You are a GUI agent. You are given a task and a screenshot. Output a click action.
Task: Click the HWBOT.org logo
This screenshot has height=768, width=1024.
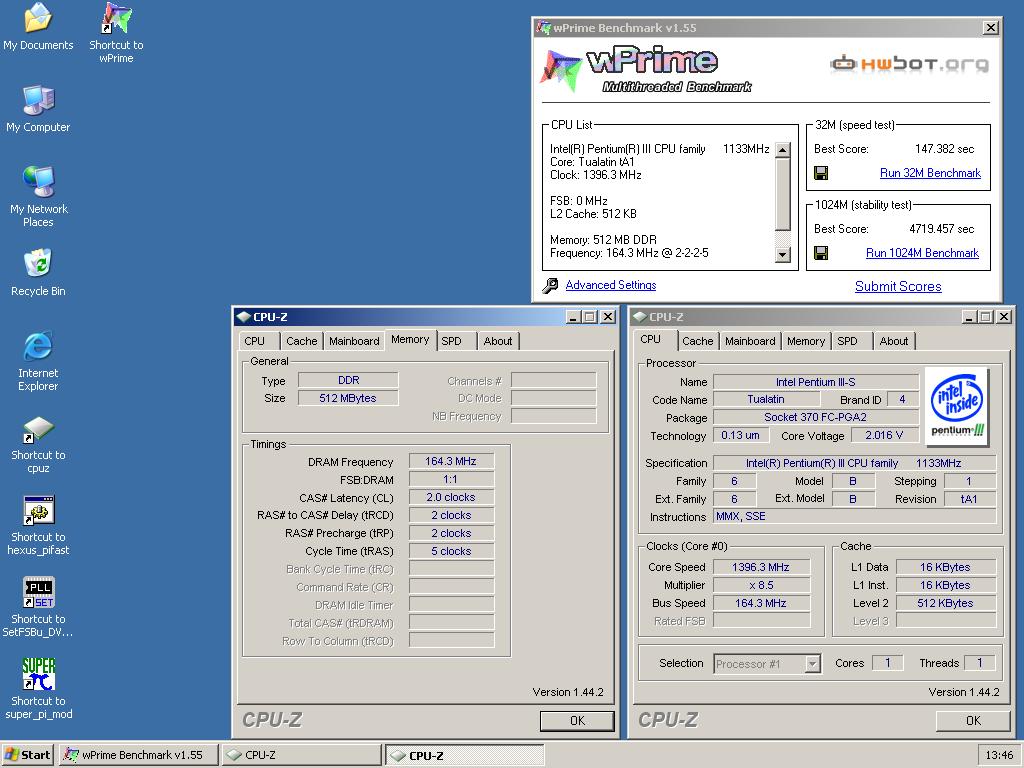pyautogui.click(x=909, y=64)
